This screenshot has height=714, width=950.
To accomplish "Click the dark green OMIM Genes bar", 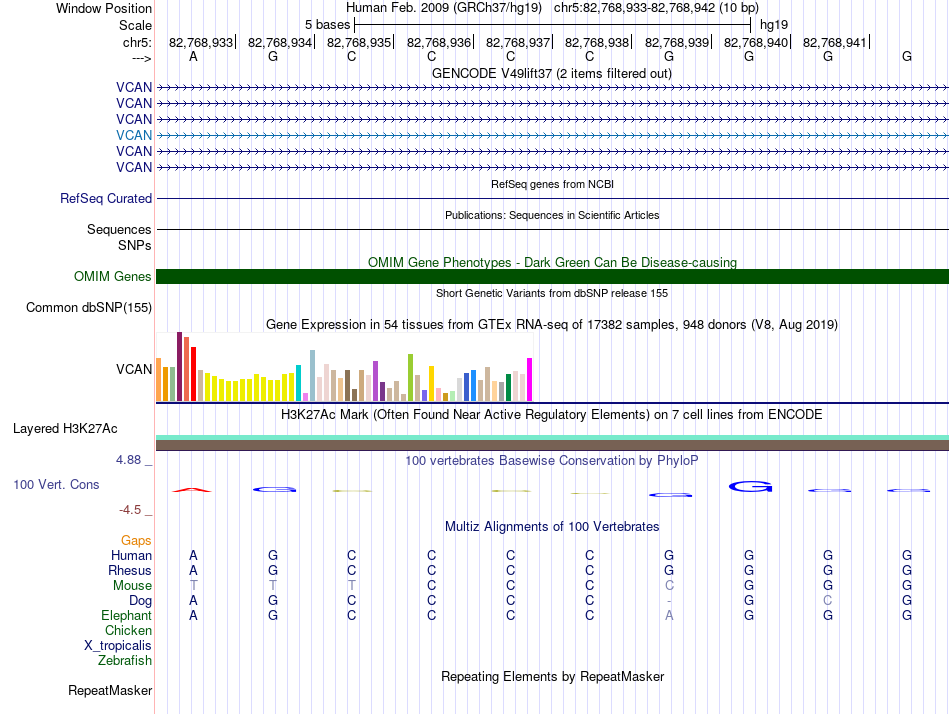I will click(552, 277).
